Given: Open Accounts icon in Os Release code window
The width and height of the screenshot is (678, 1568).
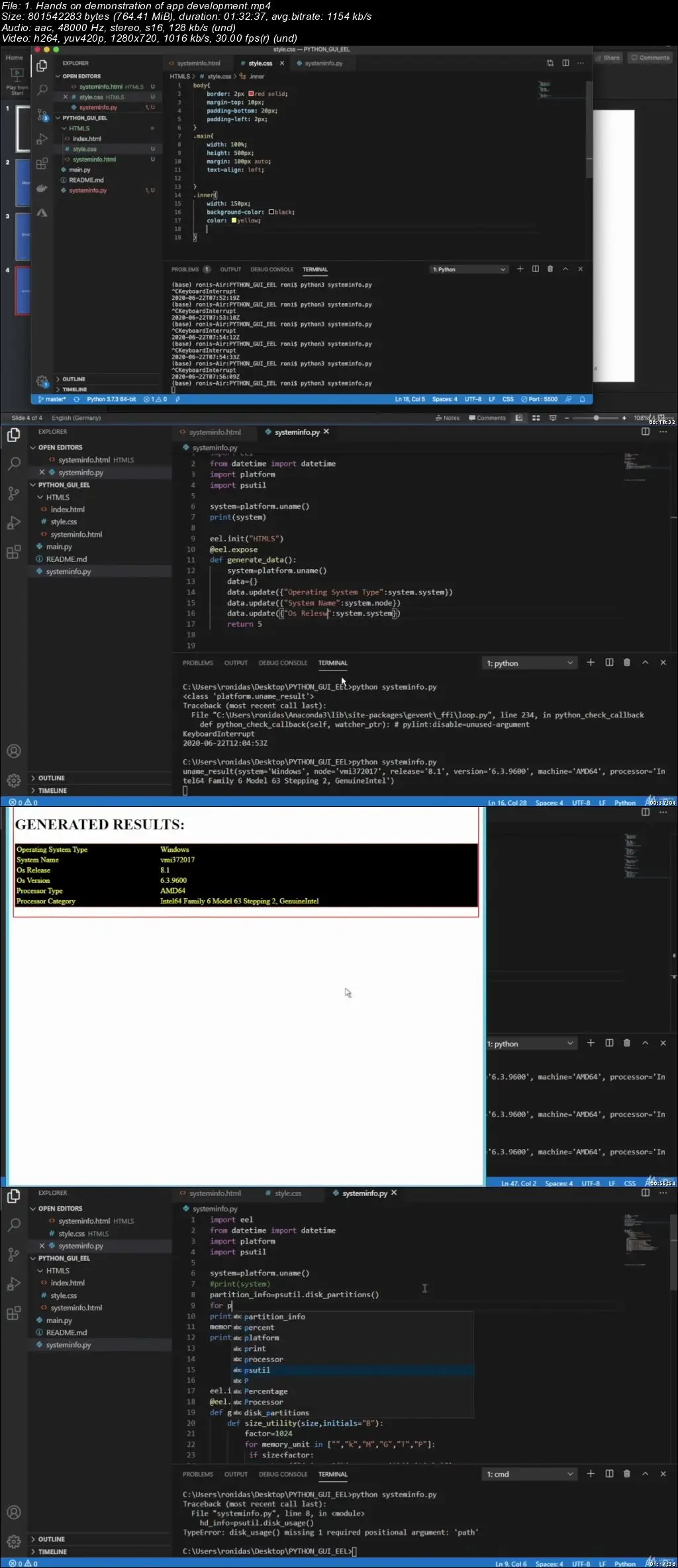Looking at the screenshot, I should (x=13, y=751).
